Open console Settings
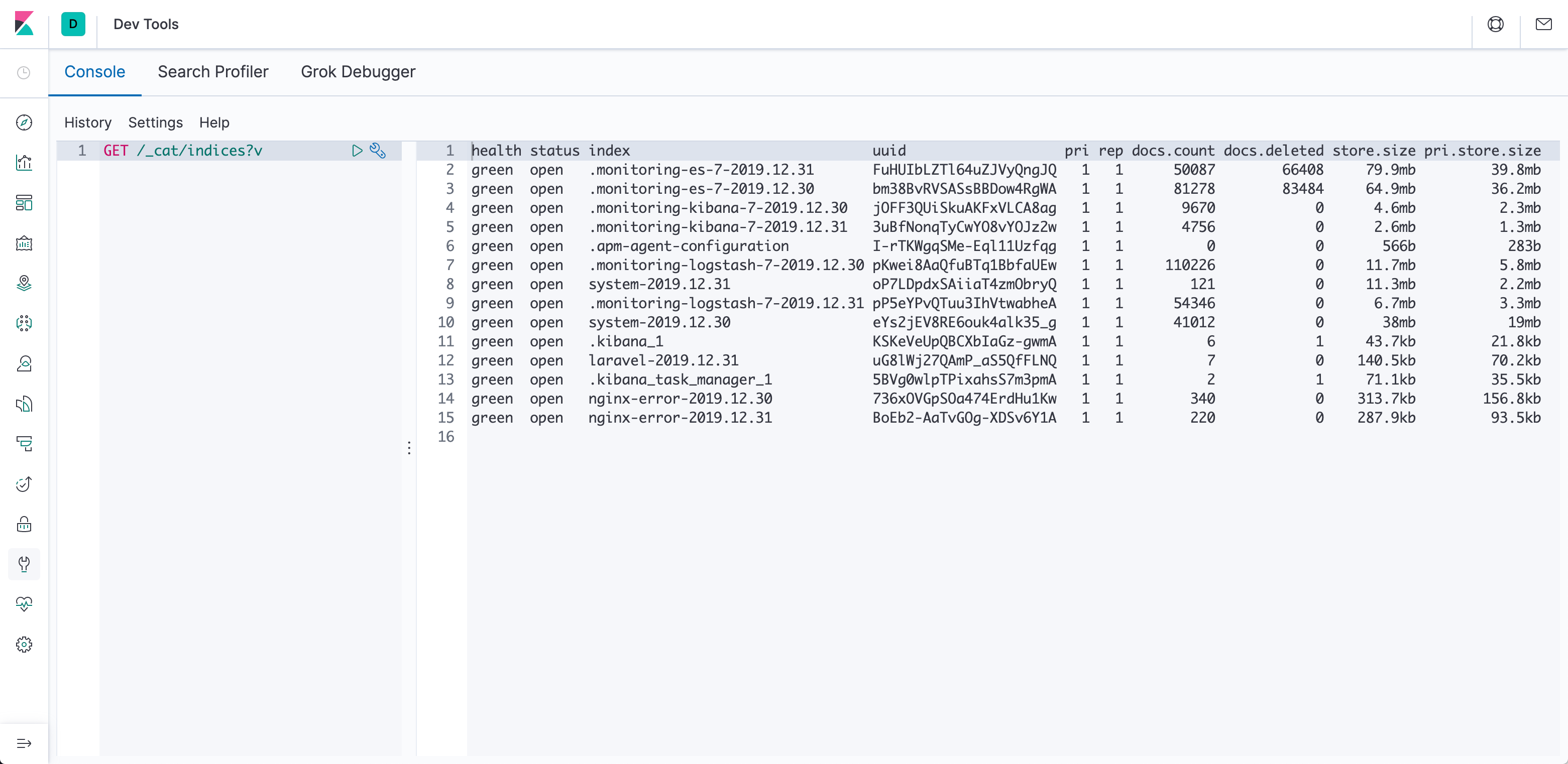This screenshot has height=764, width=1568. pos(155,122)
